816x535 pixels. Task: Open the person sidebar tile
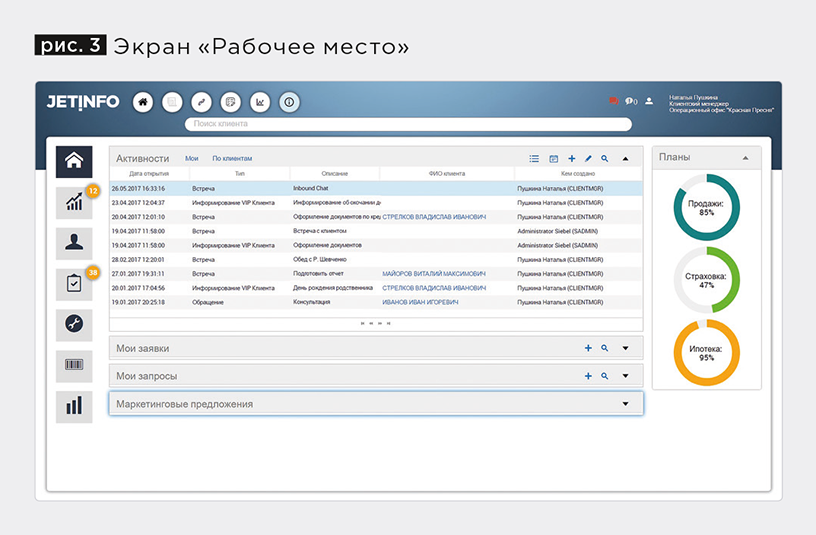[74, 243]
